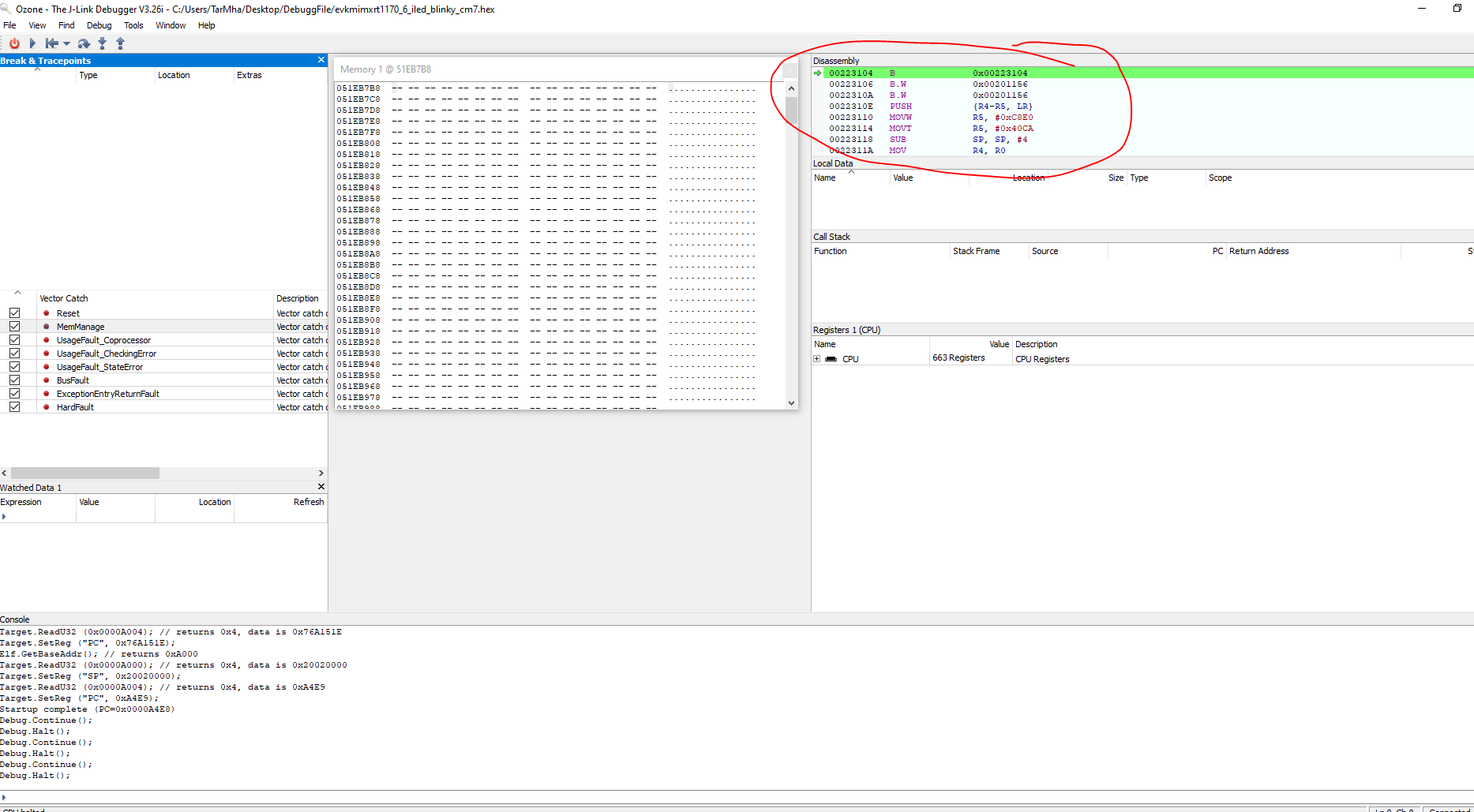The height and width of the screenshot is (812, 1474).
Task: Step into the current instruction
Action: click(102, 43)
